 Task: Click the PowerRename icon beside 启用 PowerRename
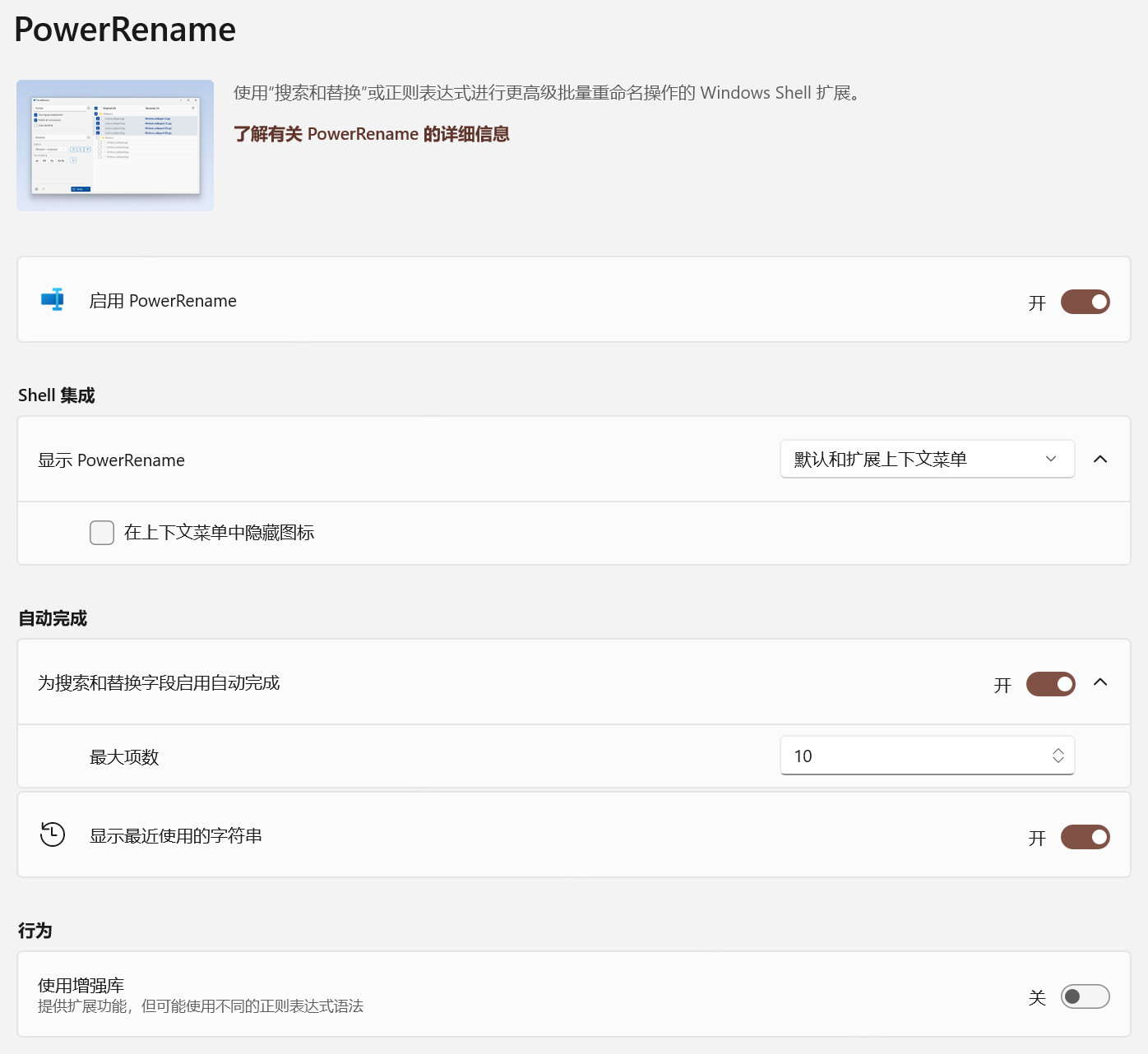point(53,300)
